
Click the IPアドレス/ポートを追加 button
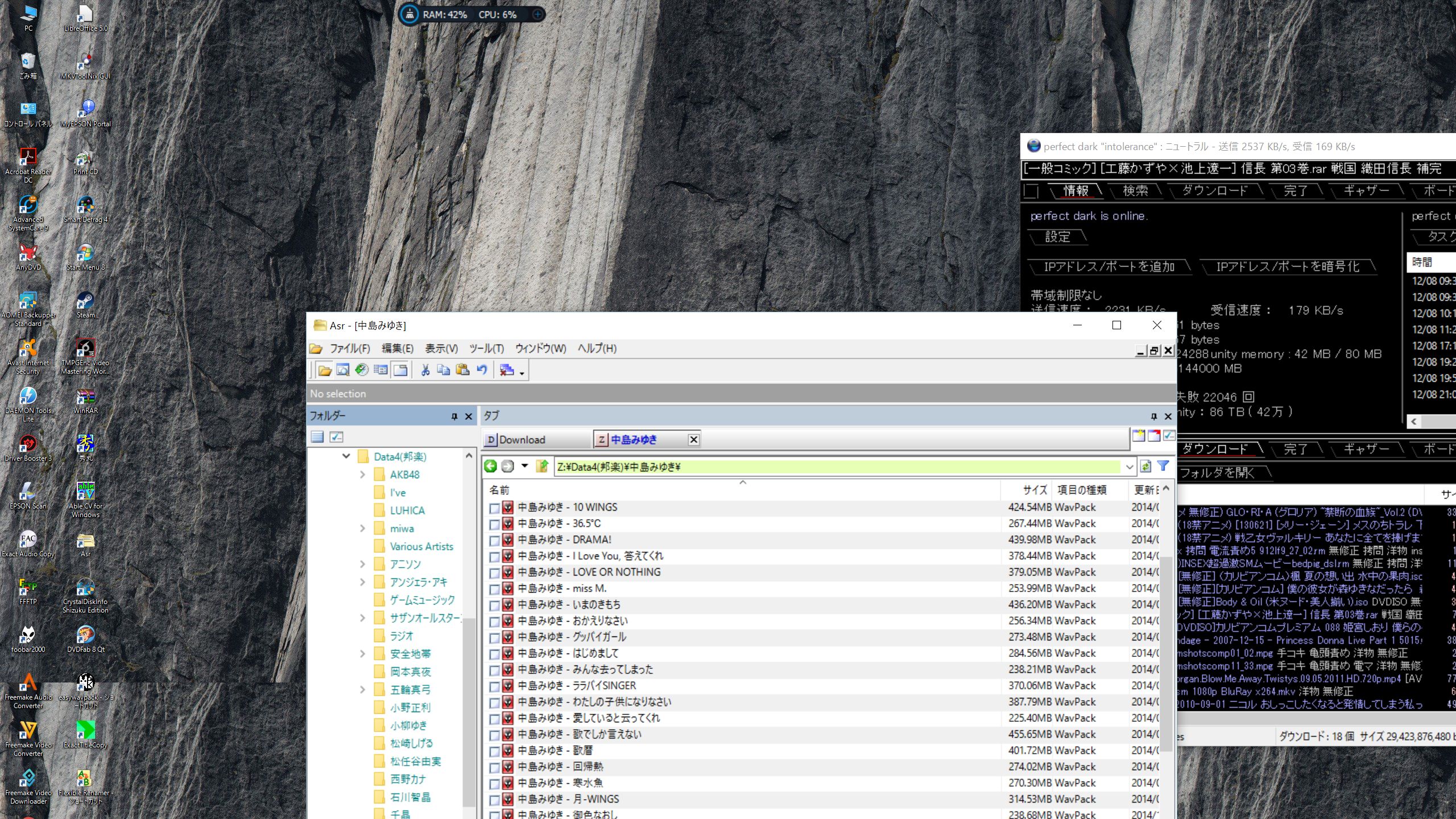click(x=1109, y=267)
